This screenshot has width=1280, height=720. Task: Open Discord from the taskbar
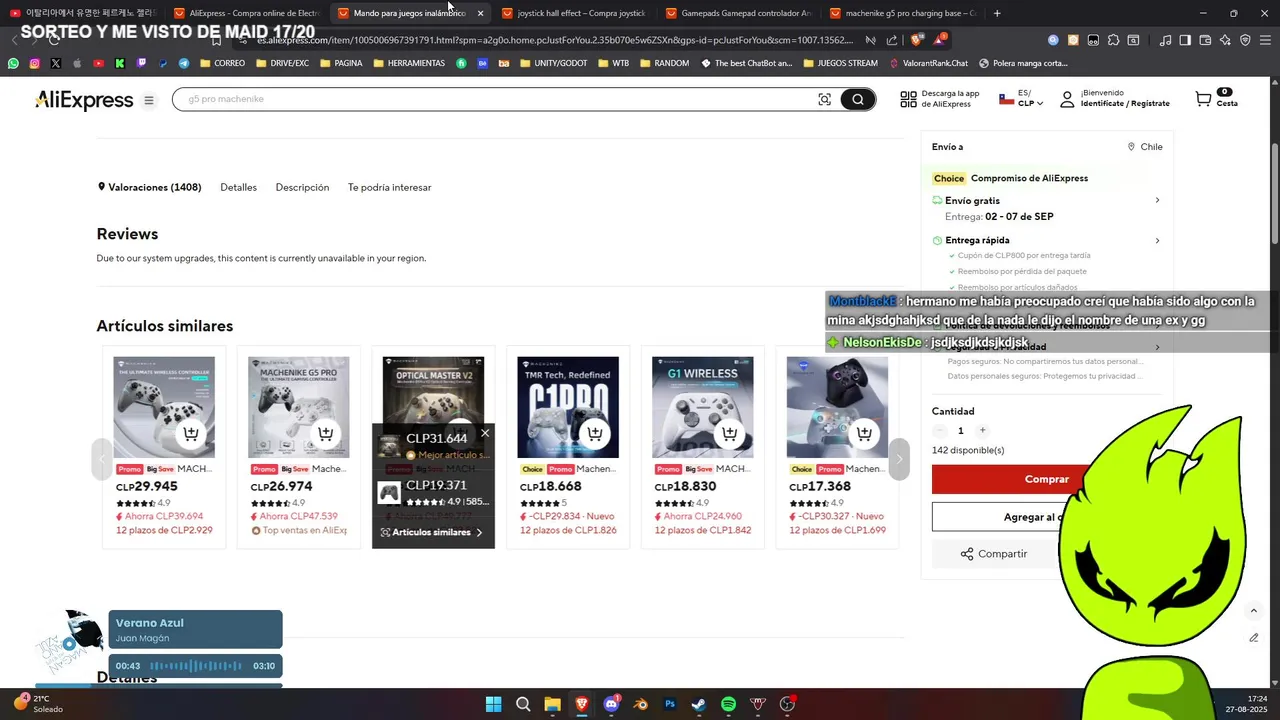coord(611,704)
